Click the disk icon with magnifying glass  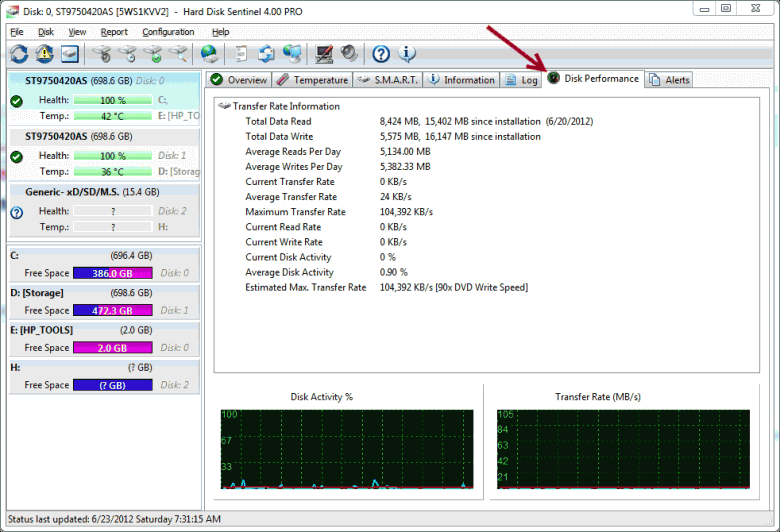coord(179,54)
